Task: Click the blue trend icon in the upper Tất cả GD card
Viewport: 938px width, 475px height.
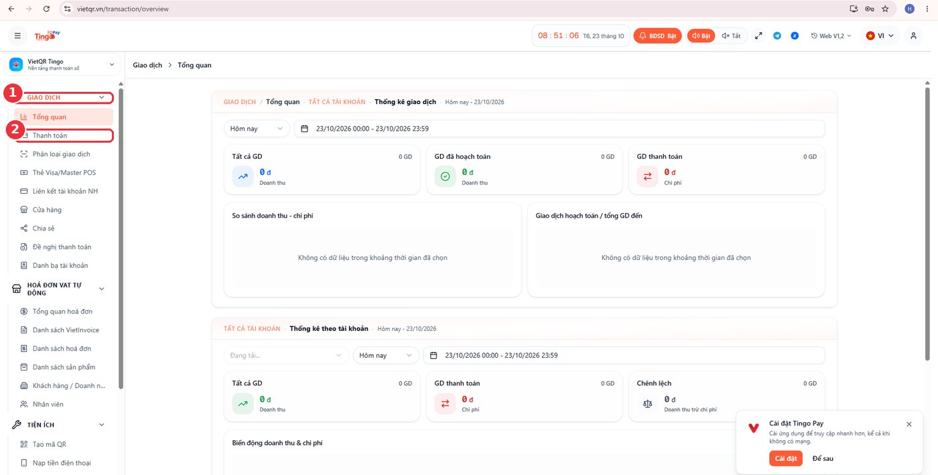Action: 243,176
